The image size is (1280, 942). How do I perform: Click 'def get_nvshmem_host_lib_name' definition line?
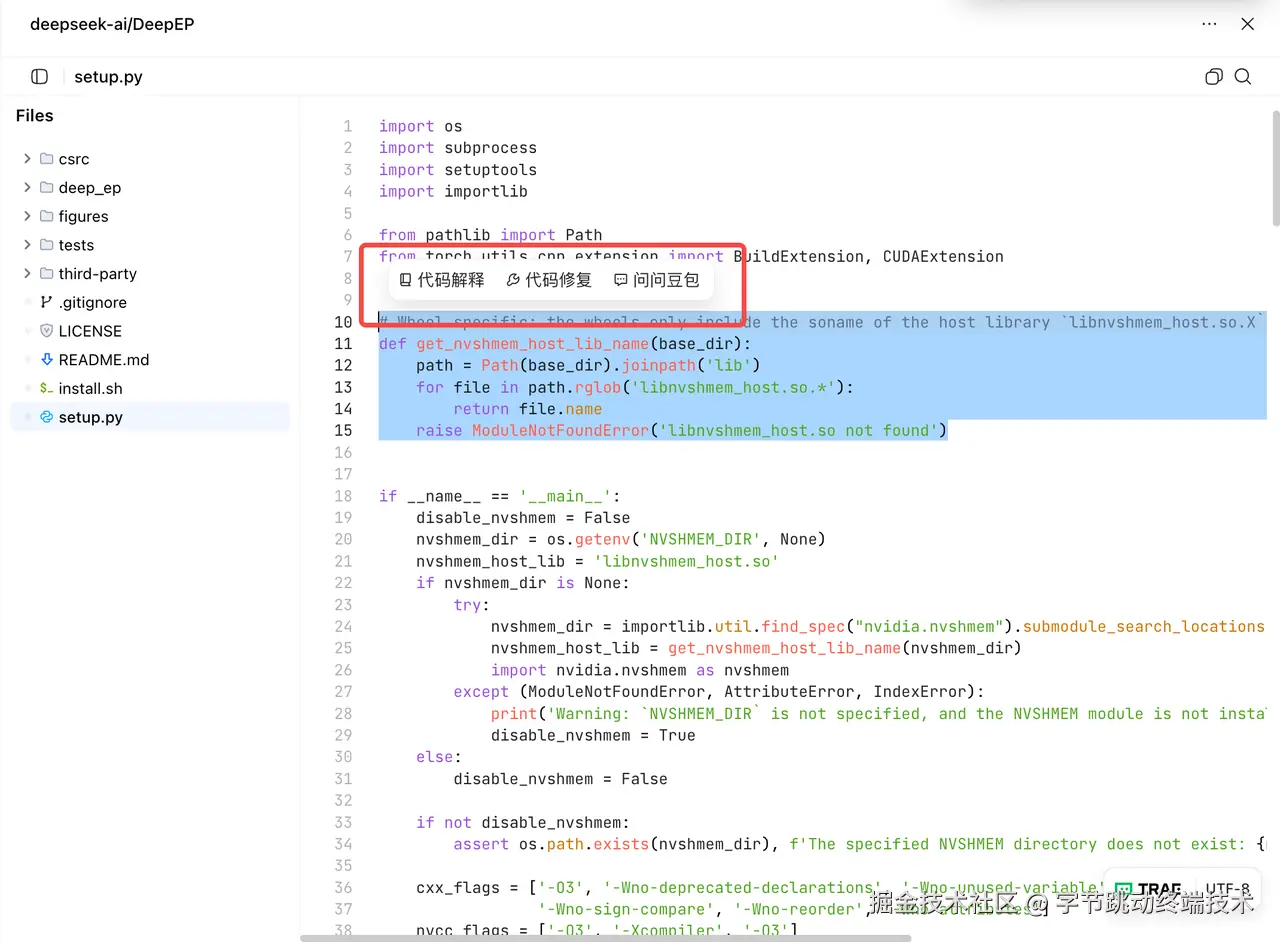[x=565, y=344]
